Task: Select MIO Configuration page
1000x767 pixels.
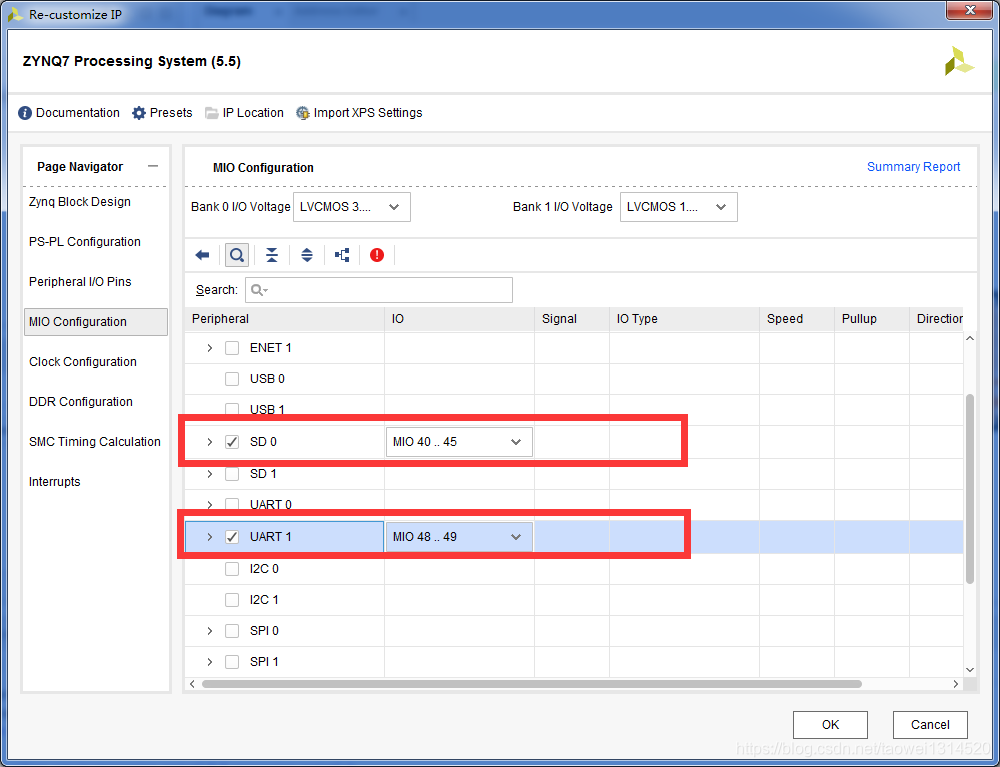Action: click(96, 322)
